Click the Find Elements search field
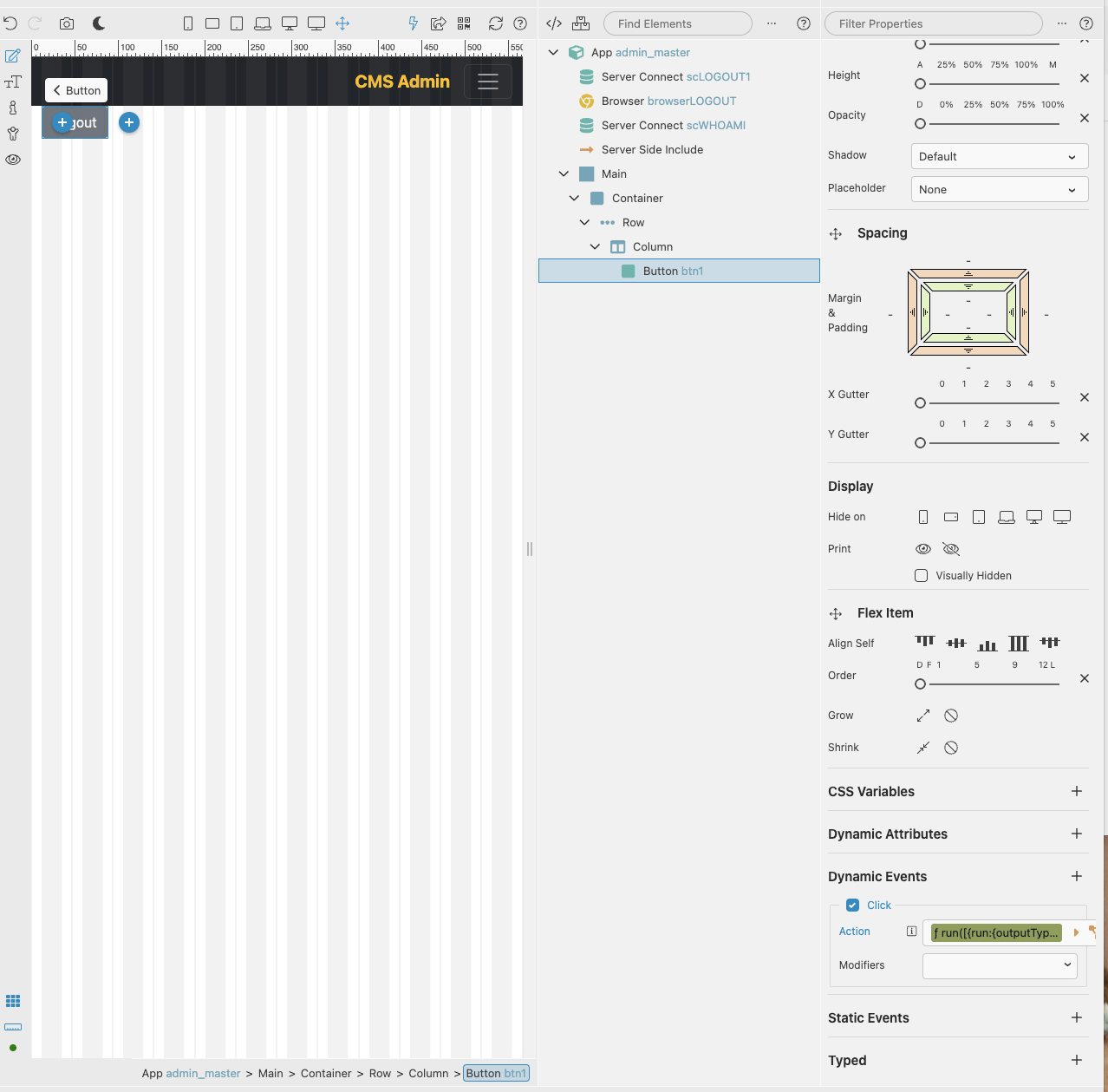Screen dimensions: 1108x1092 677,23
